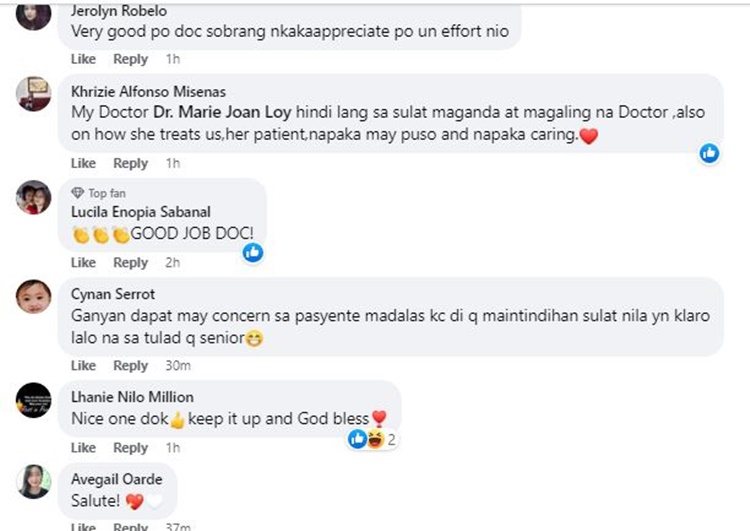Image resolution: width=750 pixels, height=531 pixels.
Task: Open Jerolyn Robelo's profile picture
Action: pyautogui.click(x=33, y=14)
